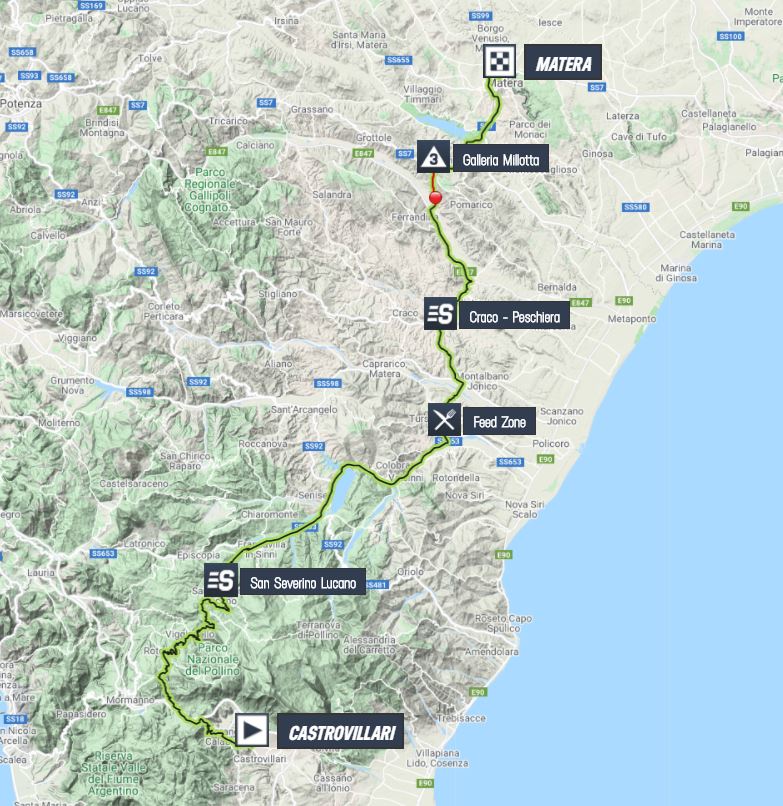Screen dimensions: 783x806
Task: Select the San Severino Lucano sprint icon
Action: [221, 580]
